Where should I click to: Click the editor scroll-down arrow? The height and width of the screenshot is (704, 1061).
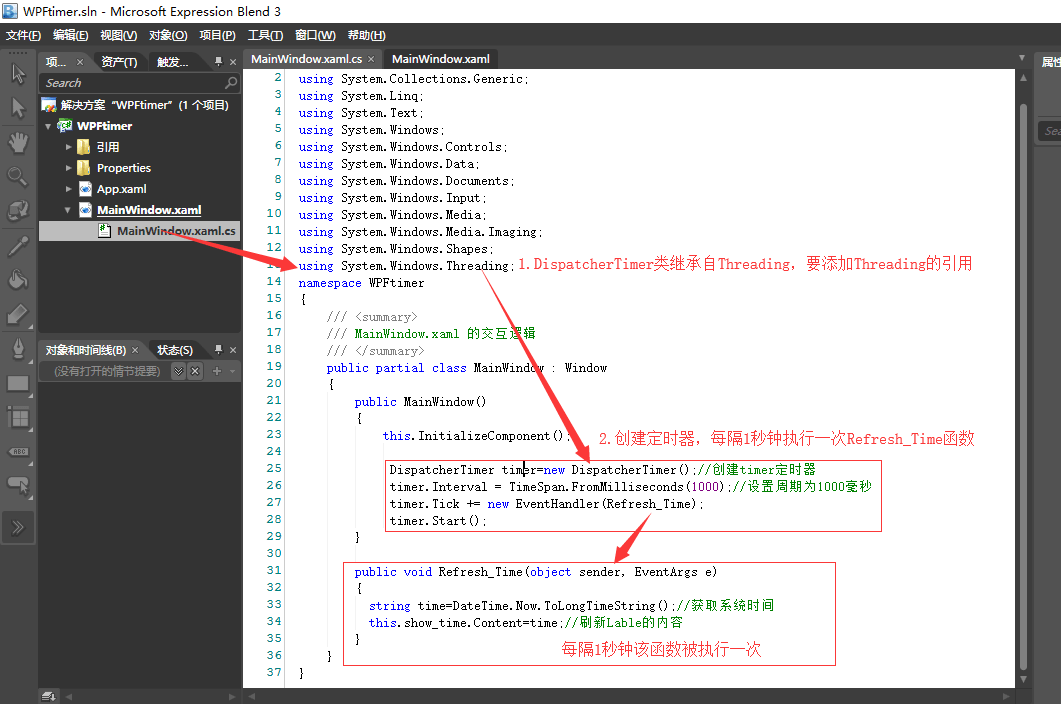click(1023, 679)
